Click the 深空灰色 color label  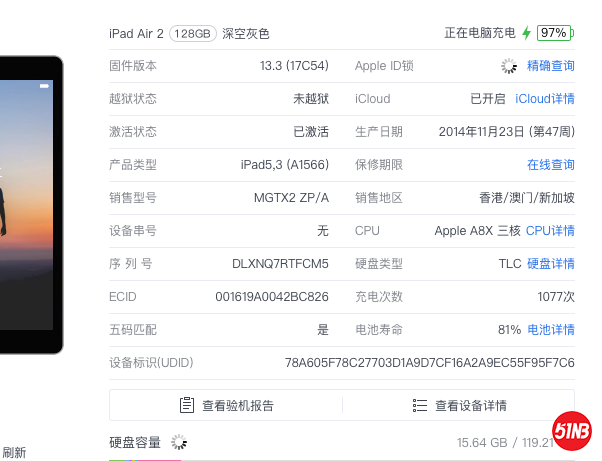[x=246, y=34]
